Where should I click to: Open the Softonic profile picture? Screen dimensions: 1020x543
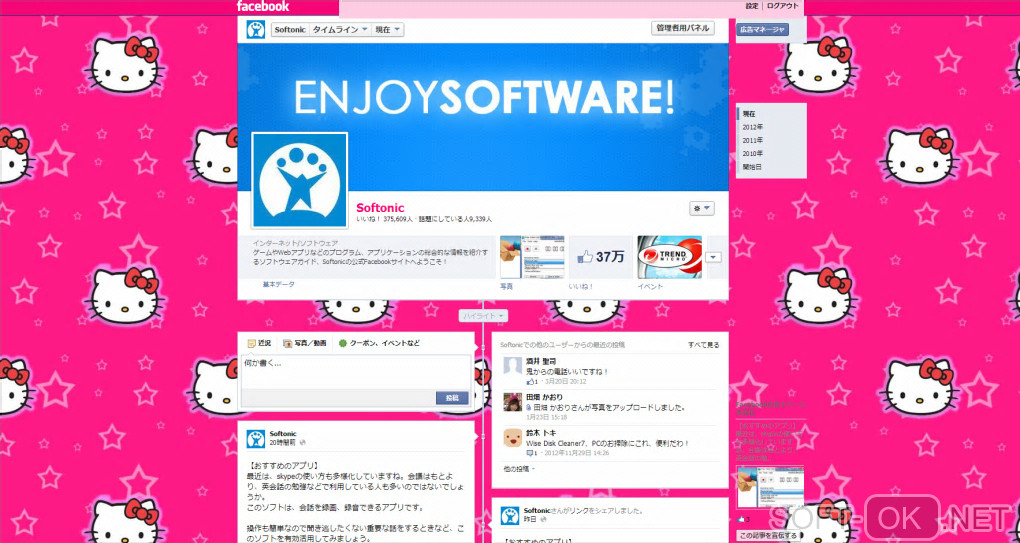tap(300, 180)
